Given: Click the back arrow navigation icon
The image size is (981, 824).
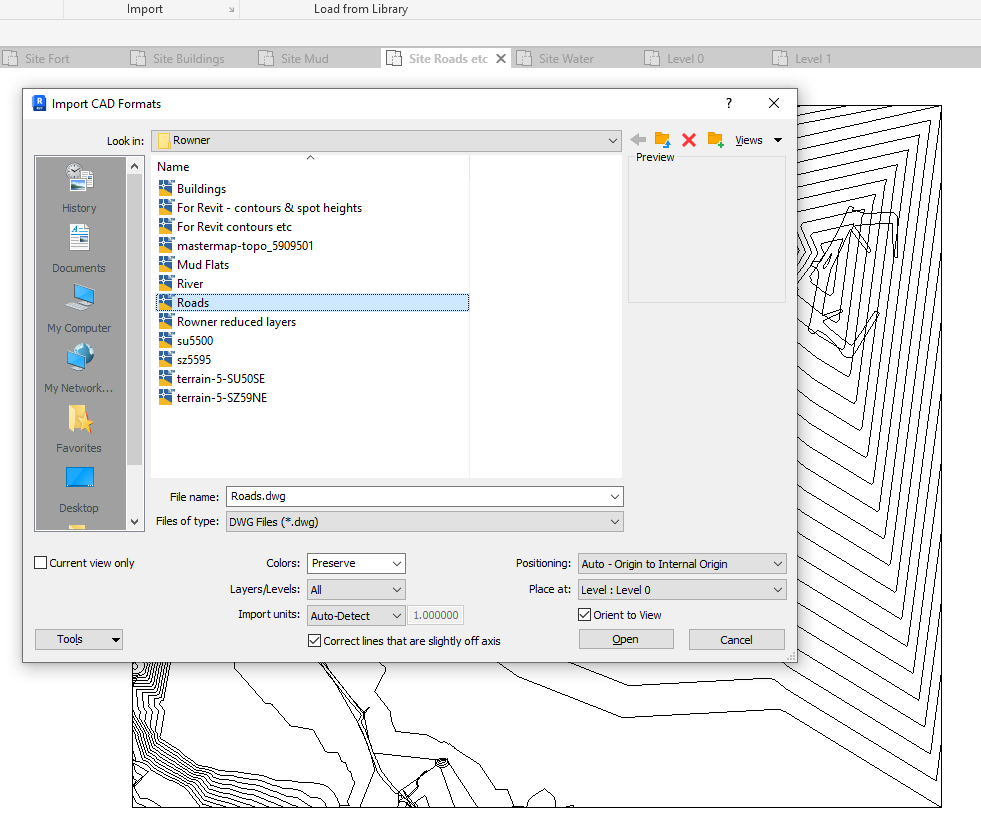Looking at the screenshot, I should [x=638, y=140].
